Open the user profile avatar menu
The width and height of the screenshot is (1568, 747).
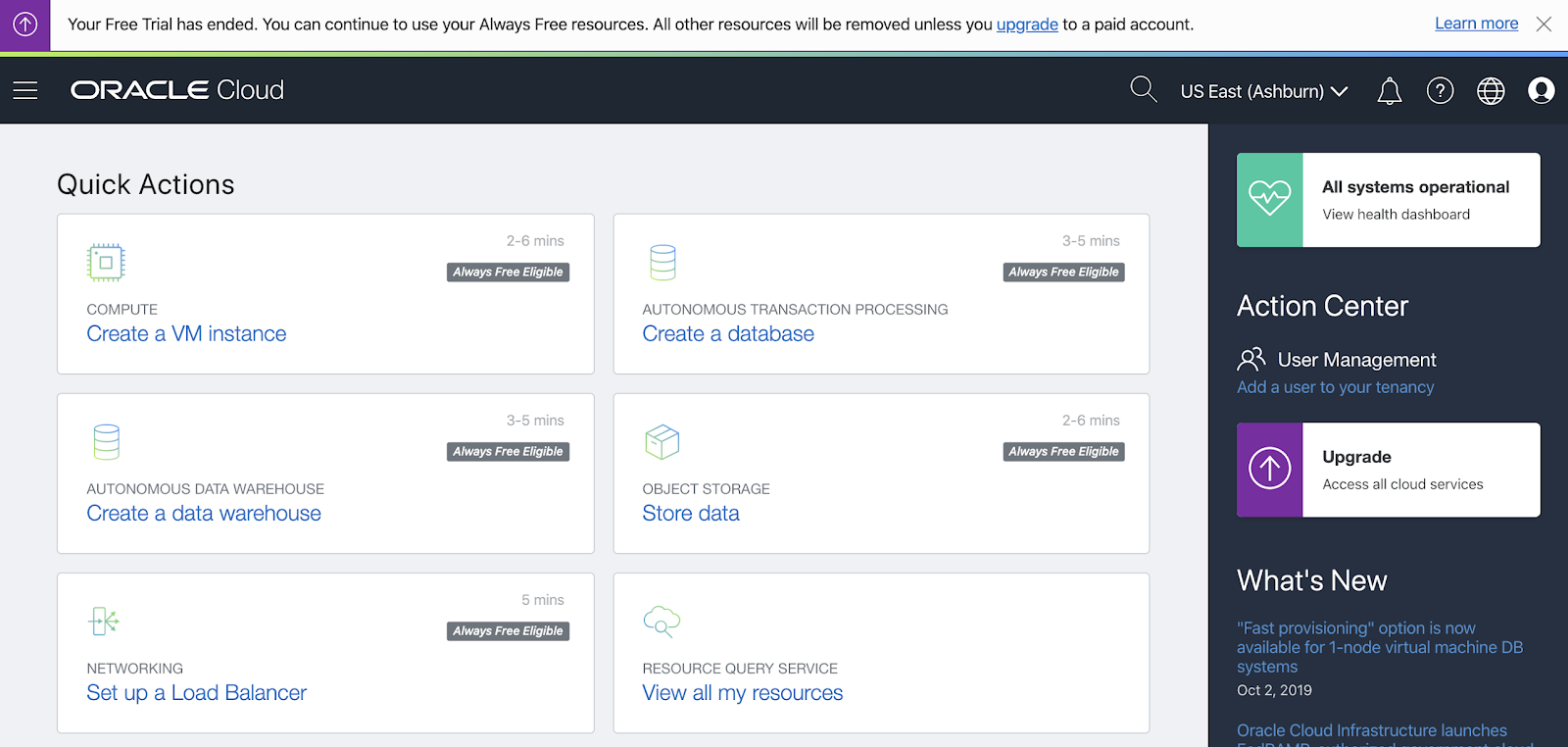(x=1541, y=91)
